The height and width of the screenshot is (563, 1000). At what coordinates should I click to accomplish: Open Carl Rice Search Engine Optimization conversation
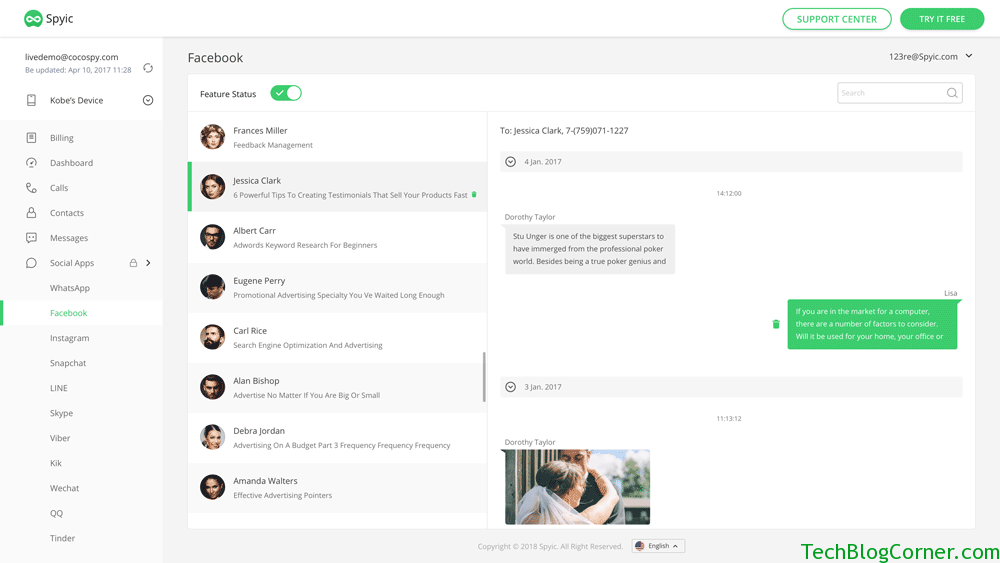(x=337, y=337)
